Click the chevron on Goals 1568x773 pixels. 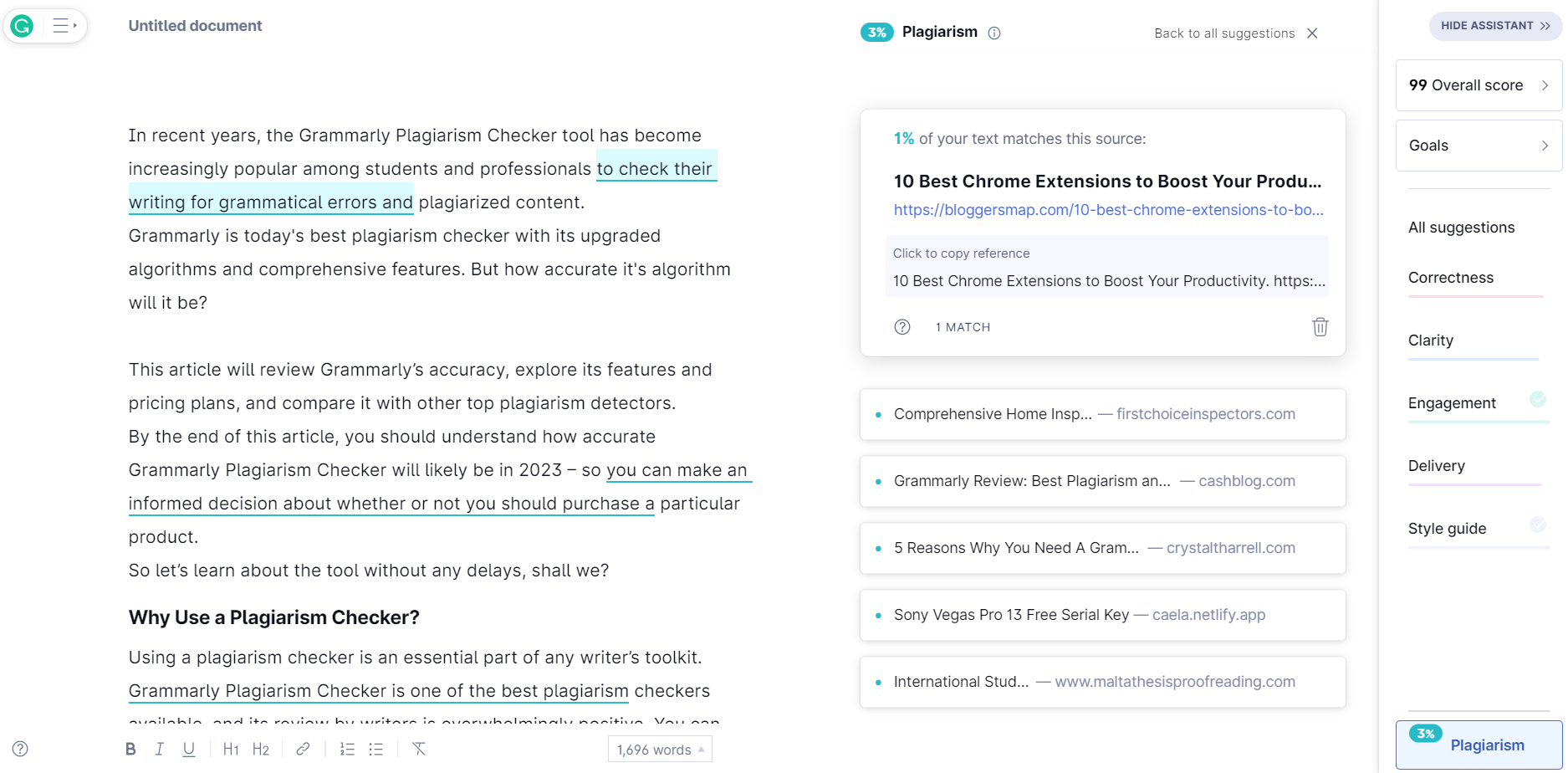coord(1545,146)
